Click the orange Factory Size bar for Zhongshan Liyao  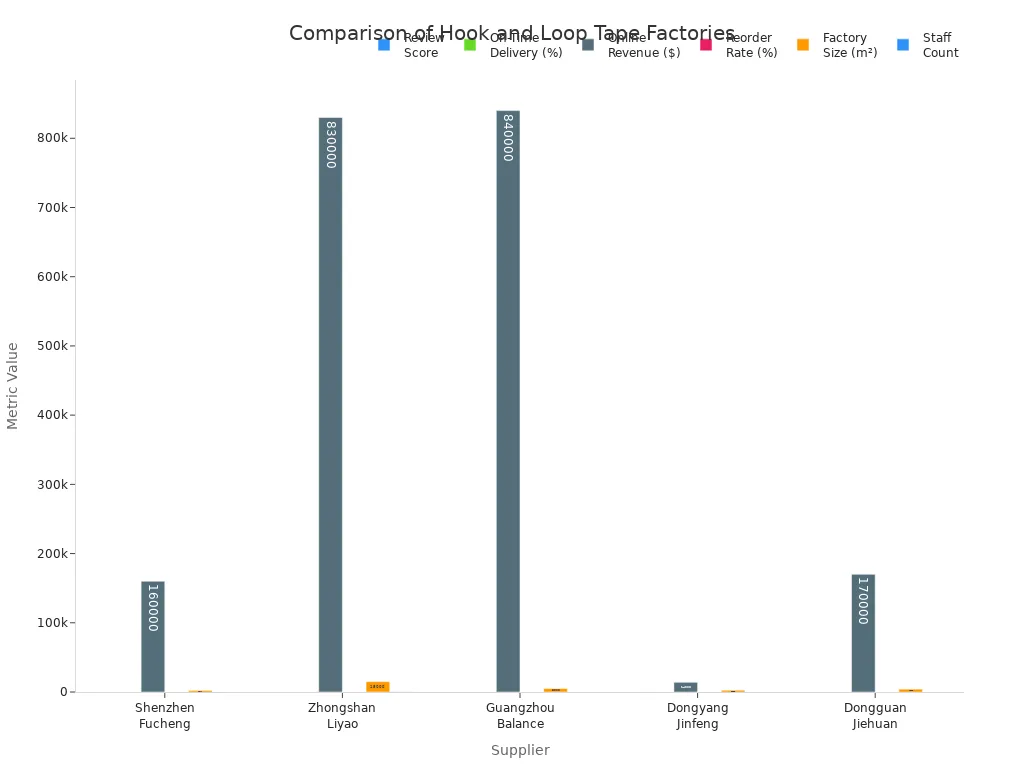[377, 686]
